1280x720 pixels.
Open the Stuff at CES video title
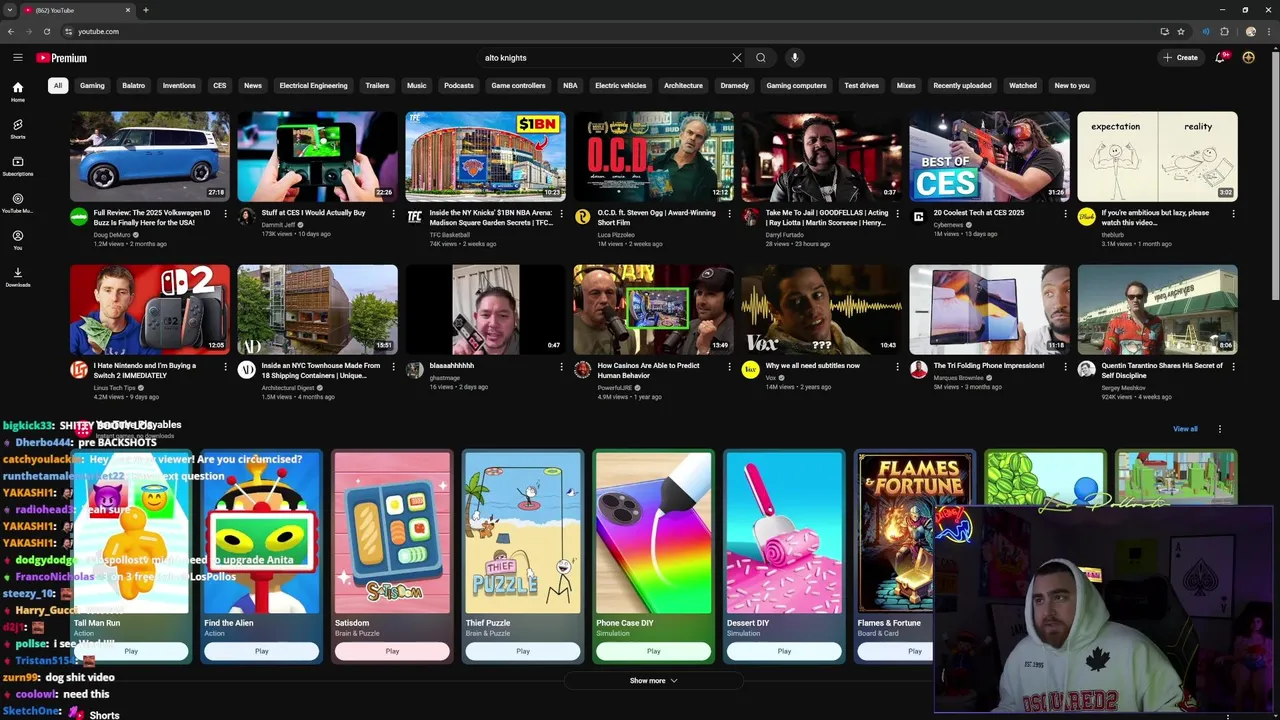[313, 213]
